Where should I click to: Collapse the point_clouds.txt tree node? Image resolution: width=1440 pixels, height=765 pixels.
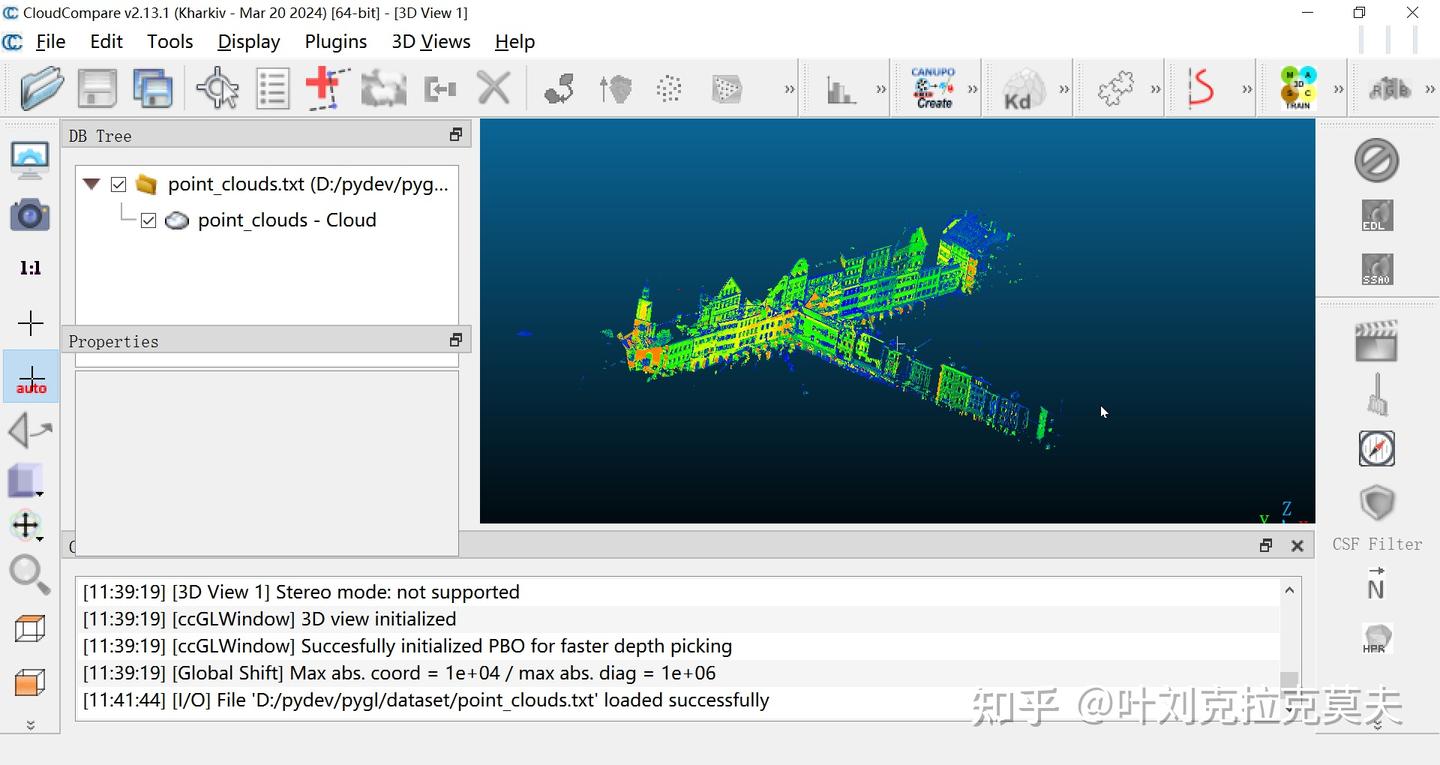tap(91, 184)
